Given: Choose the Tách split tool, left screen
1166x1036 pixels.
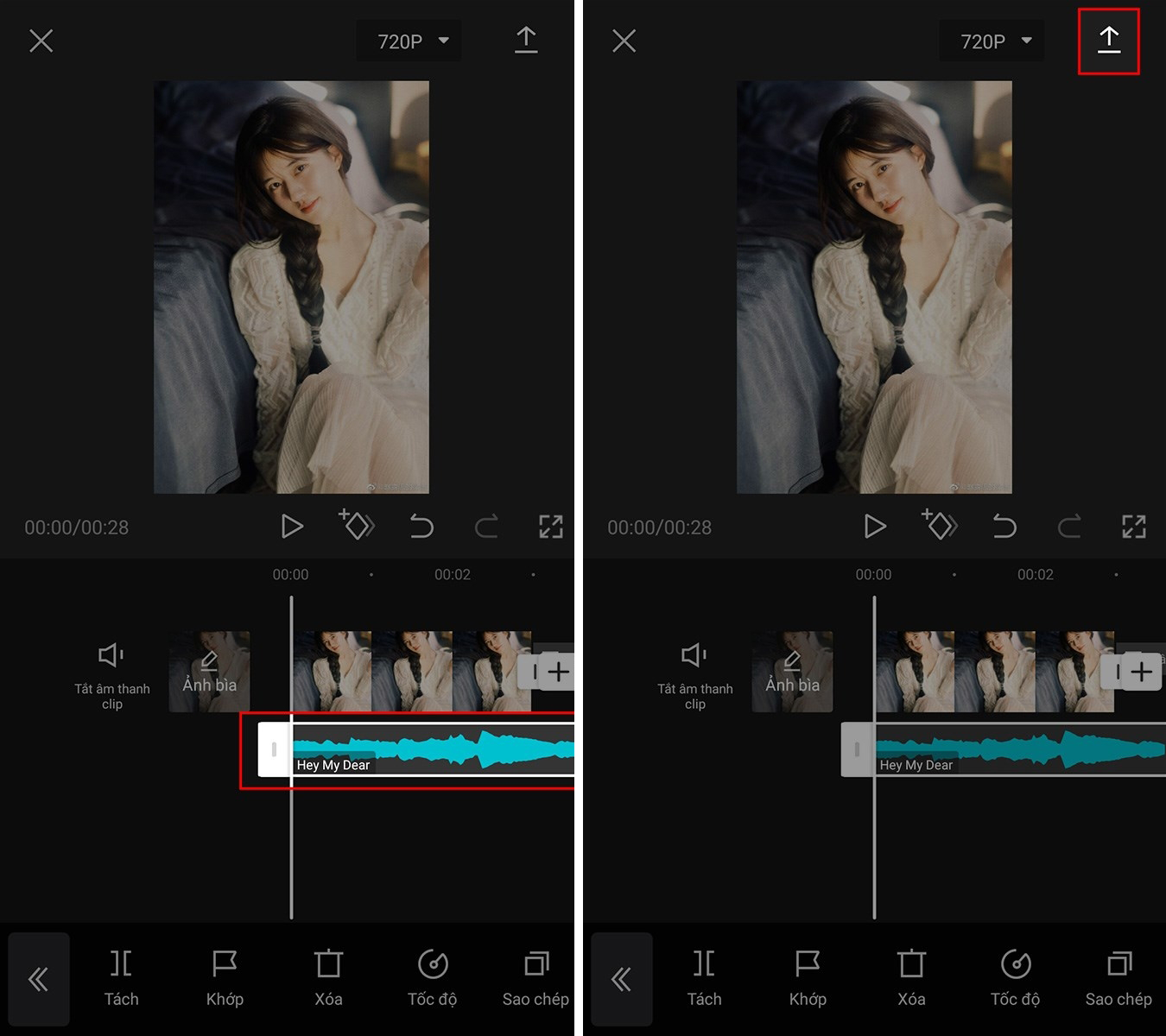Looking at the screenshot, I should pos(121,978).
